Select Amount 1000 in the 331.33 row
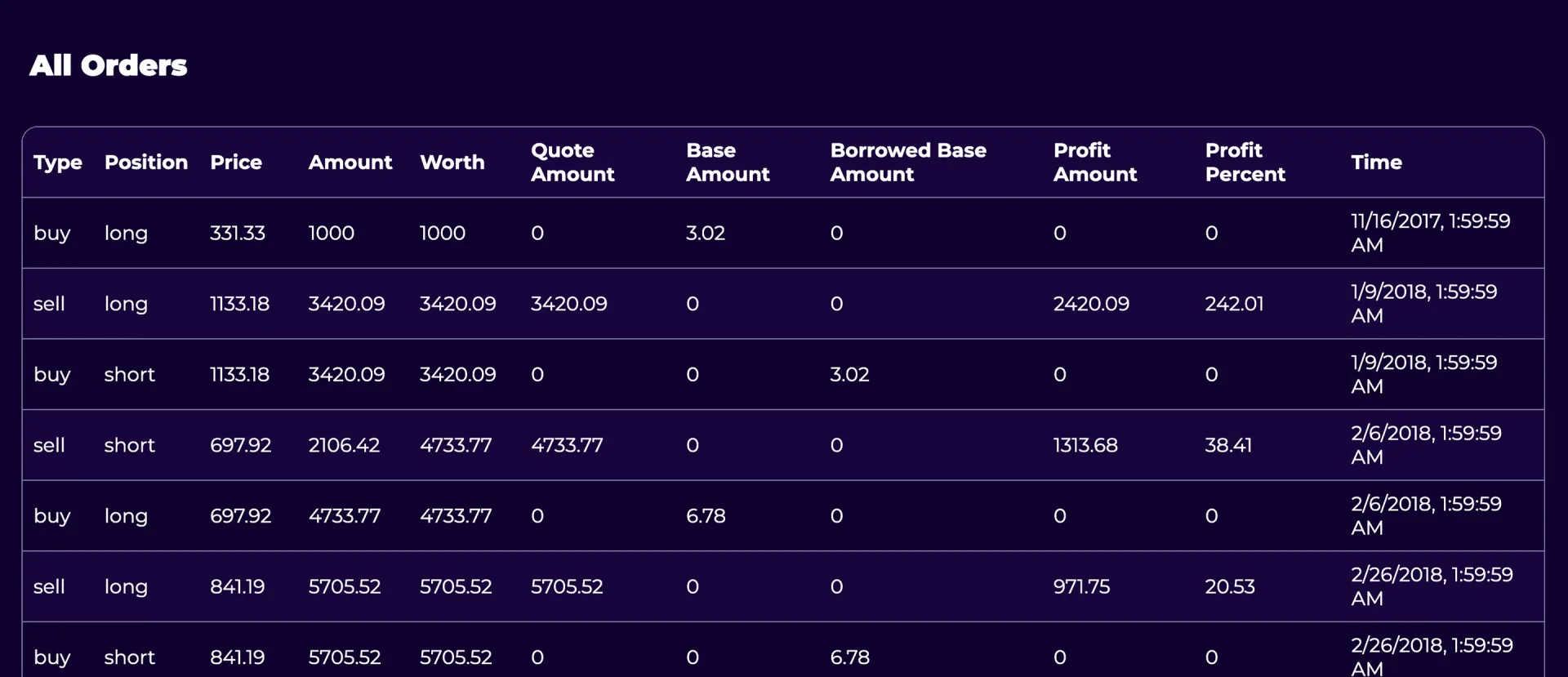 (332, 233)
